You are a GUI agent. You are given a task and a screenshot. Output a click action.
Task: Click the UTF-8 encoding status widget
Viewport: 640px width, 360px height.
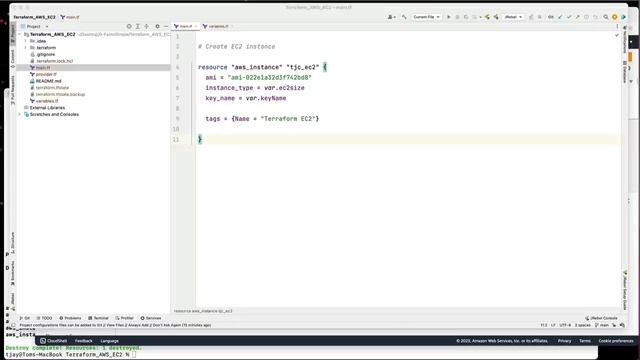(x=565, y=325)
